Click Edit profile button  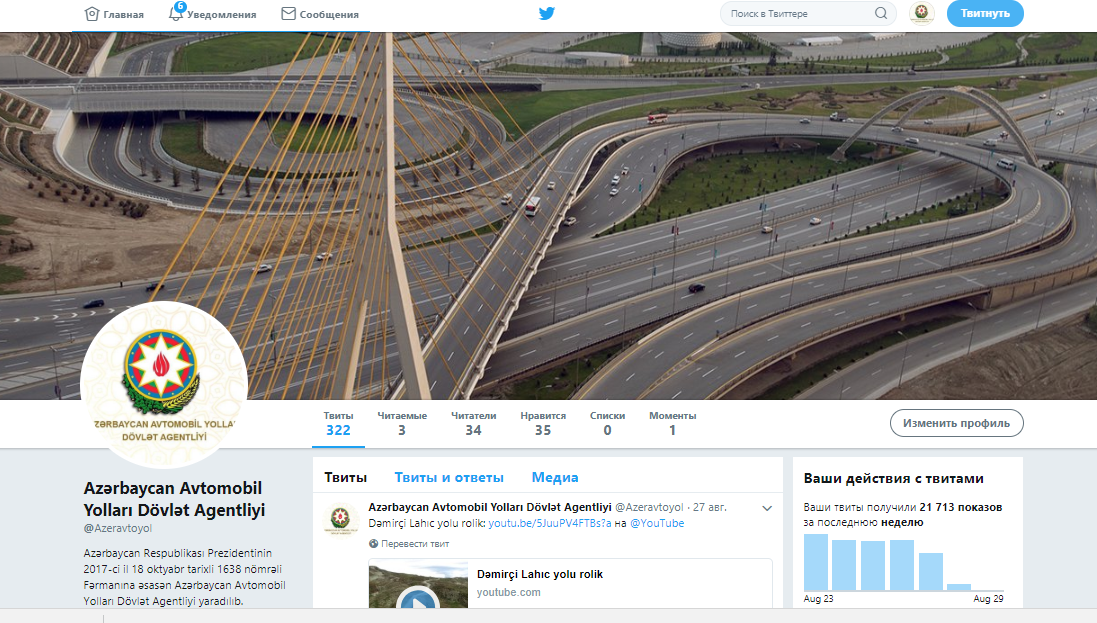956,423
